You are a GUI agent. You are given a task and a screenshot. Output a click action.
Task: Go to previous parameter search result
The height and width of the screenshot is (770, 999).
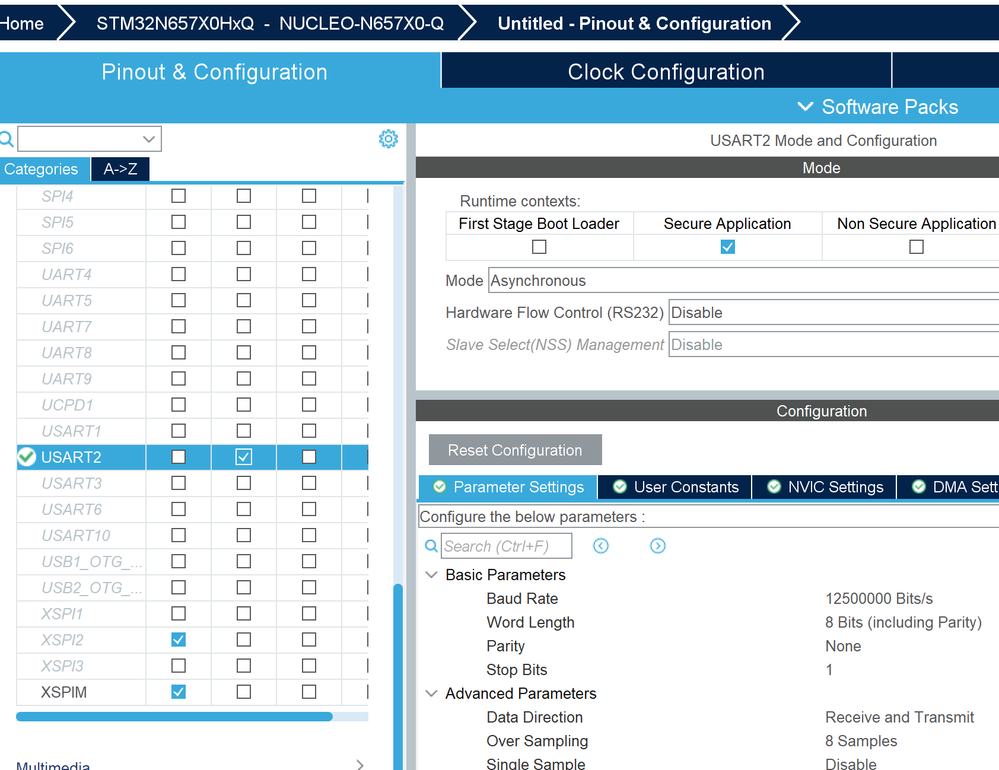click(x=601, y=546)
